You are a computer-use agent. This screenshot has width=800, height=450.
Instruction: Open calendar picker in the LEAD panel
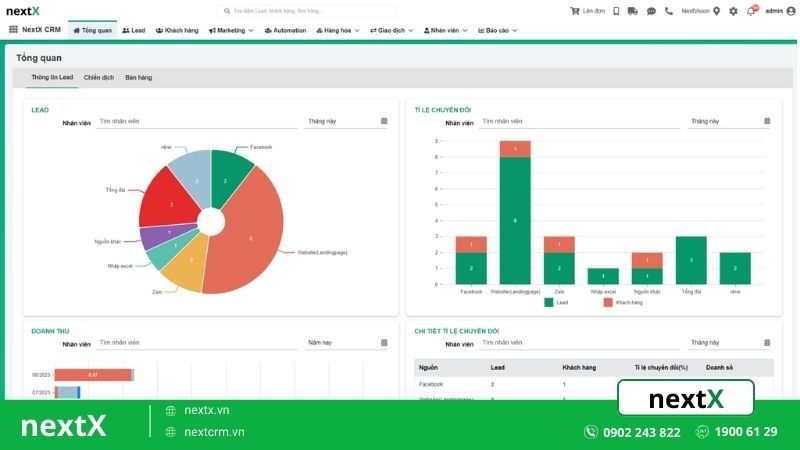coord(384,121)
